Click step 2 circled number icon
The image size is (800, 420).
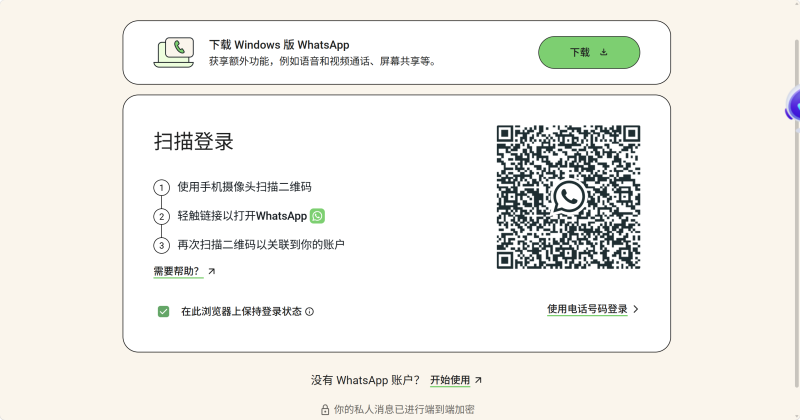point(161,216)
